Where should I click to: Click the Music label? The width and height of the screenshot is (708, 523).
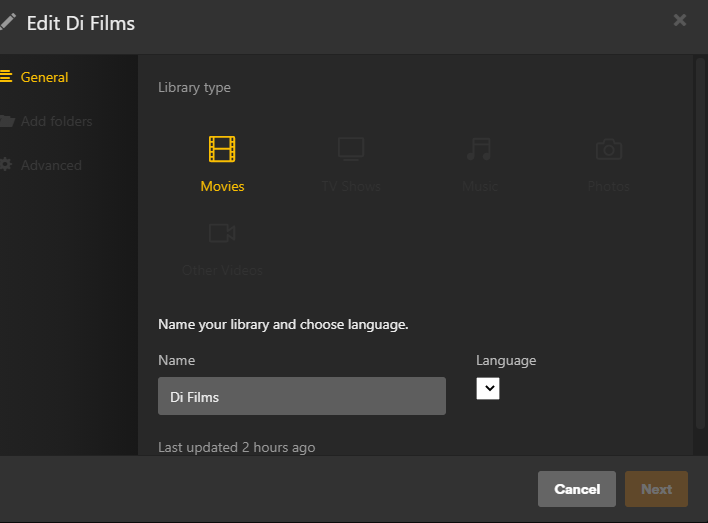click(x=480, y=186)
